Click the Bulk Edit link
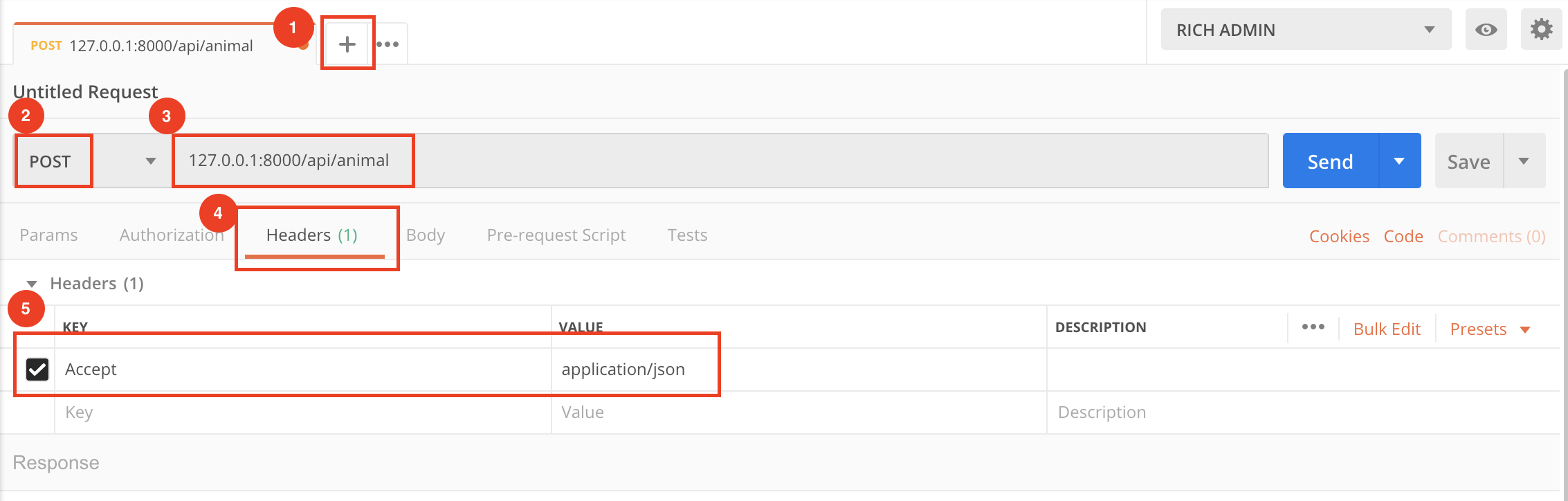The image size is (1568, 501). tap(1387, 329)
